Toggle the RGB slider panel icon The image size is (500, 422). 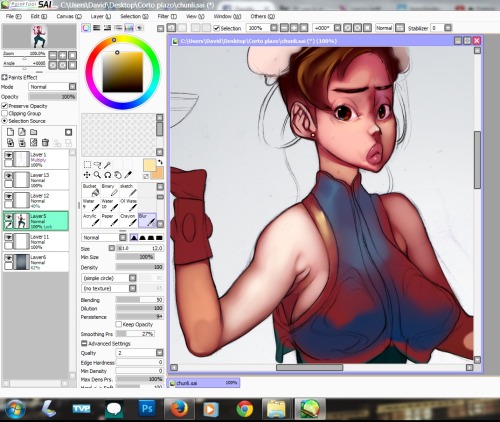[97, 28]
